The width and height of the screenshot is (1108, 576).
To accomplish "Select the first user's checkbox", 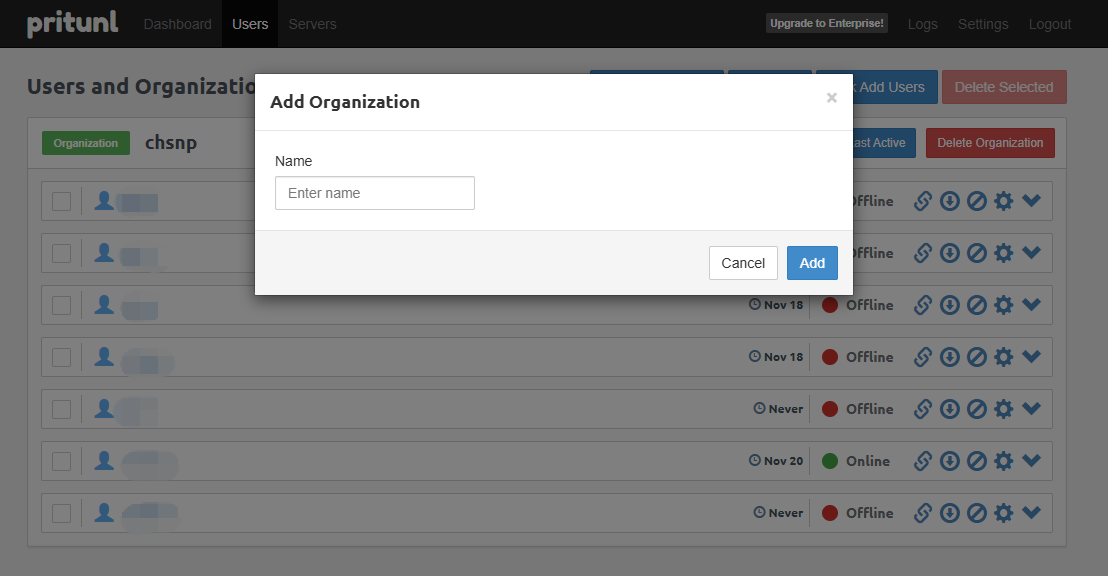I will (x=62, y=201).
